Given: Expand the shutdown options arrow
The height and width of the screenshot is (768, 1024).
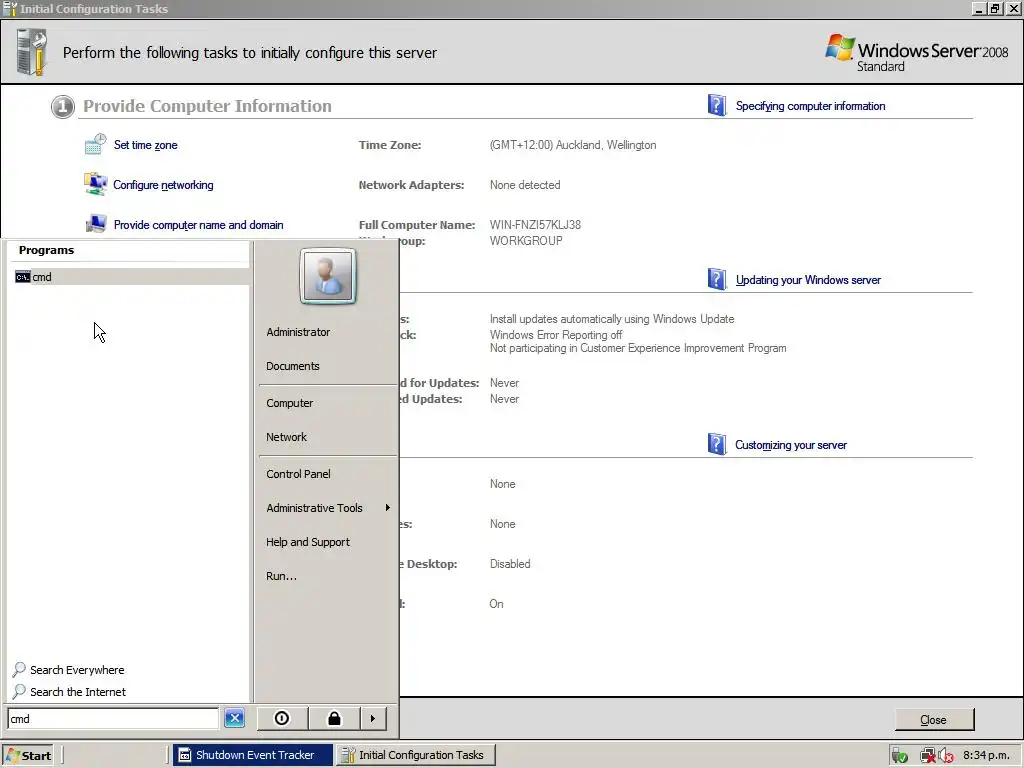Looking at the screenshot, I should coord(373,718).
